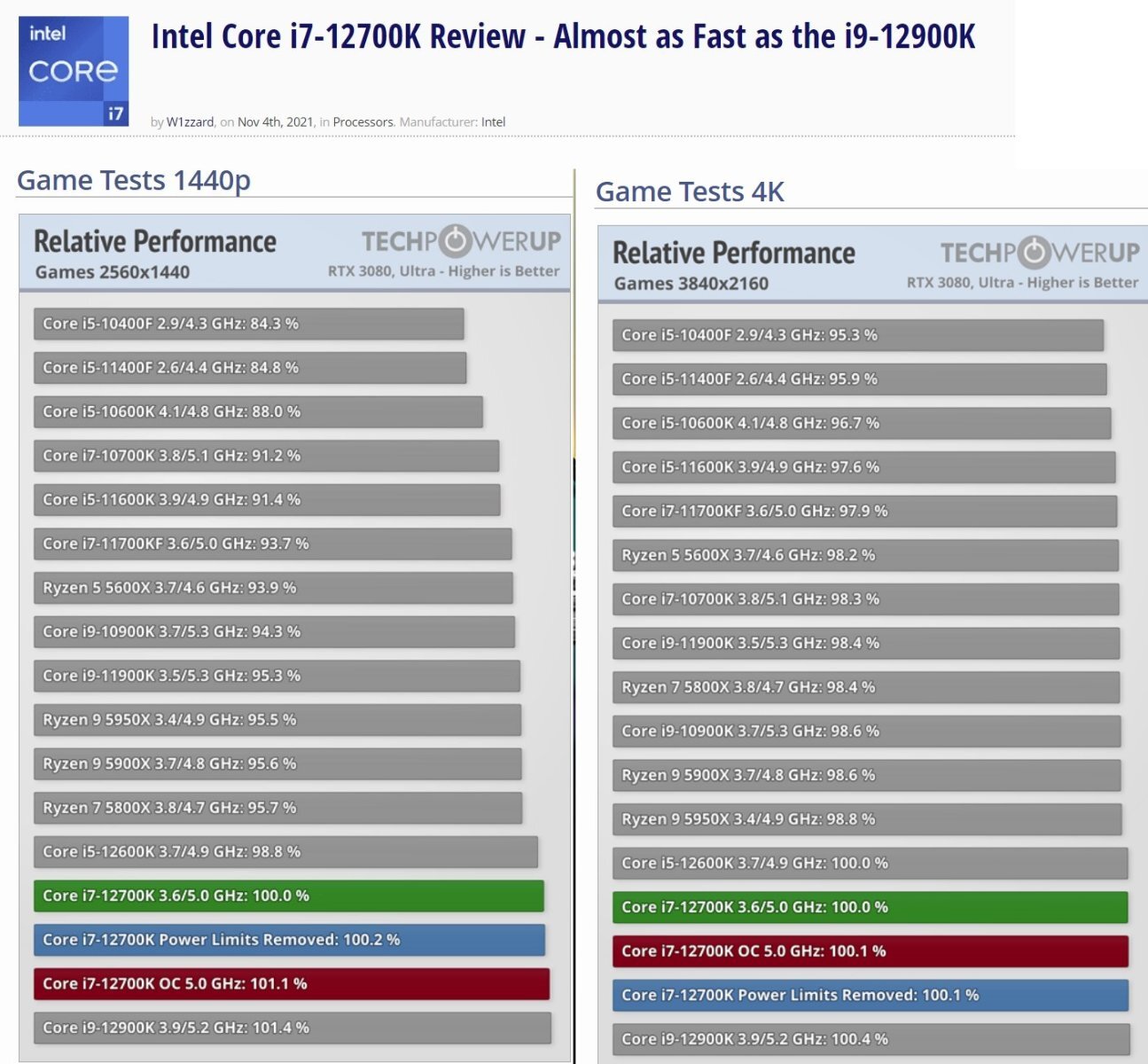Click the Processors category link
Screen dimensions: 1148x1064
363,122
